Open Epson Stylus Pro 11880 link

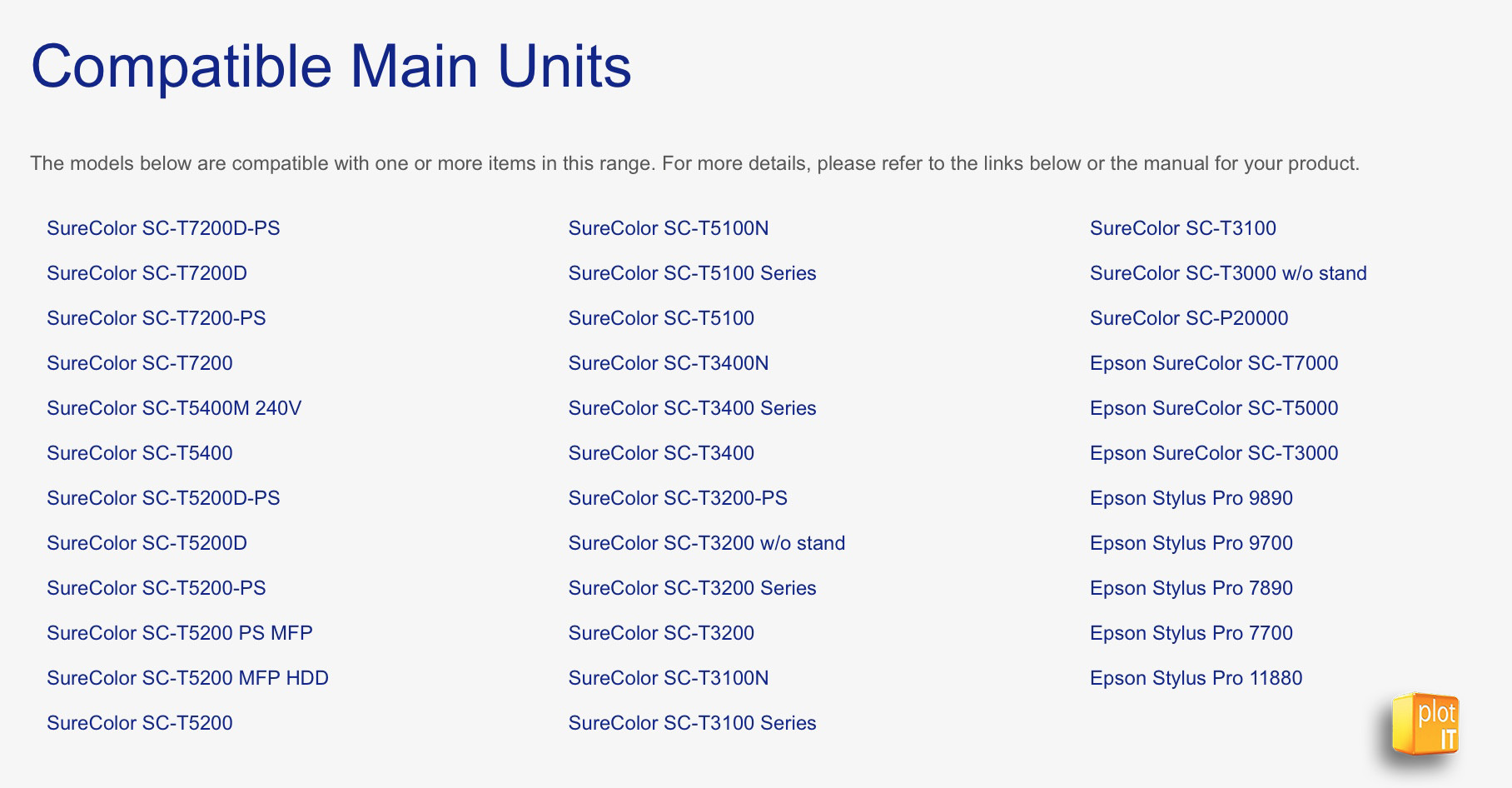click(1196, 678)
